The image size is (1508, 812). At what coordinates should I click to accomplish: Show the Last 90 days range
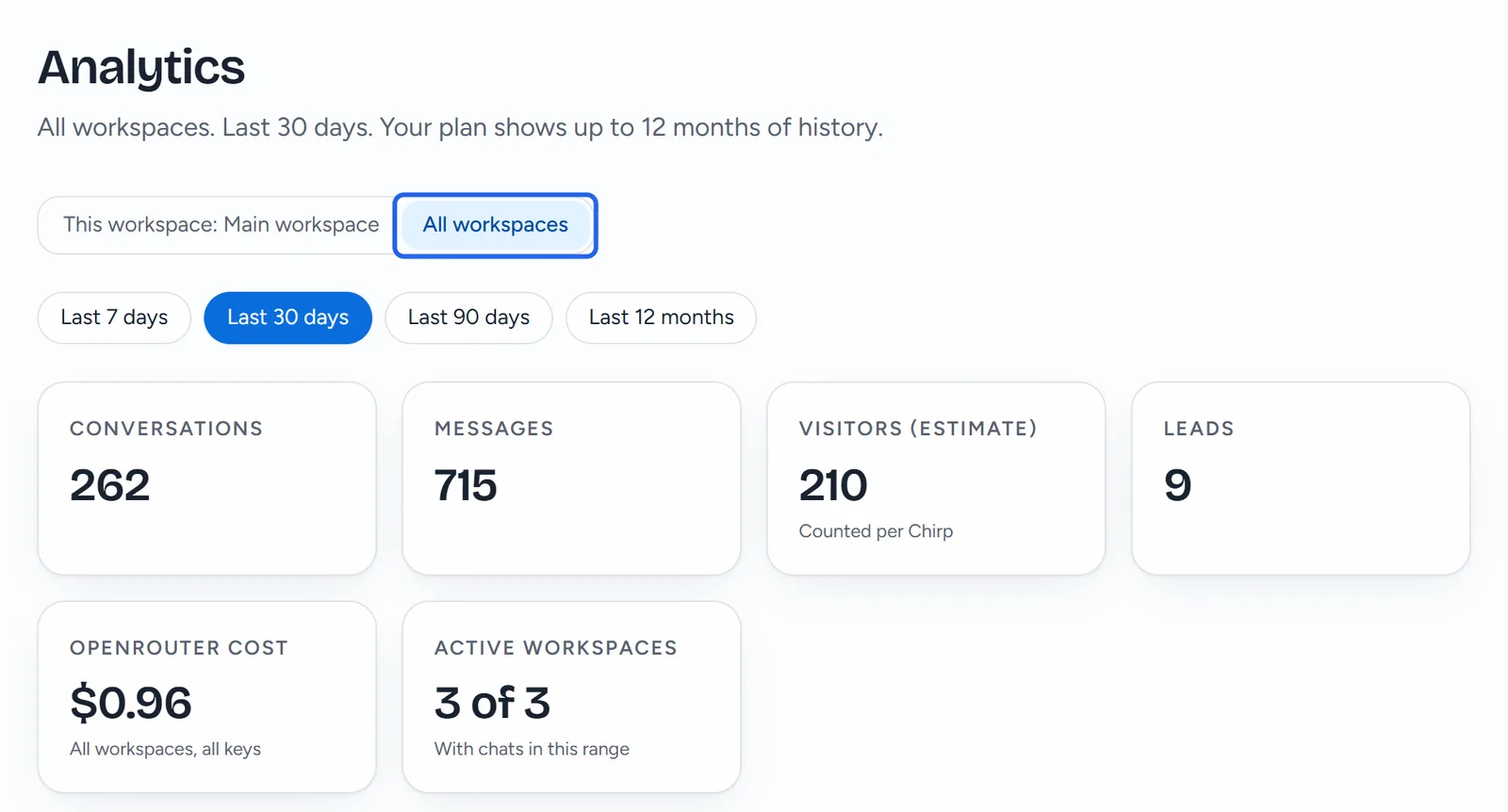point(468,317)
